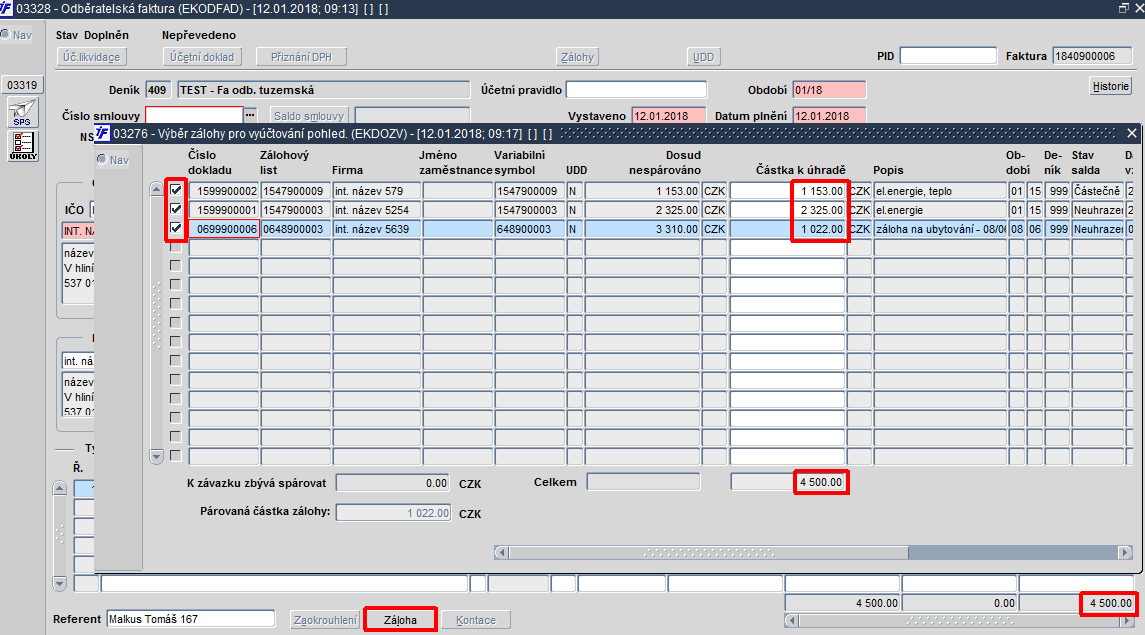Open the ÚKOLY tasks icon
Viewport: 1145px width, 635px height.
coord(23,146)
